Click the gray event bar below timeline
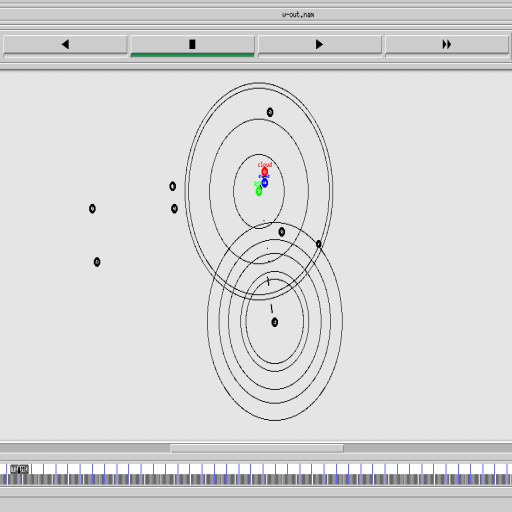This screenshot has height=512, width=512. tap(256, 479)
